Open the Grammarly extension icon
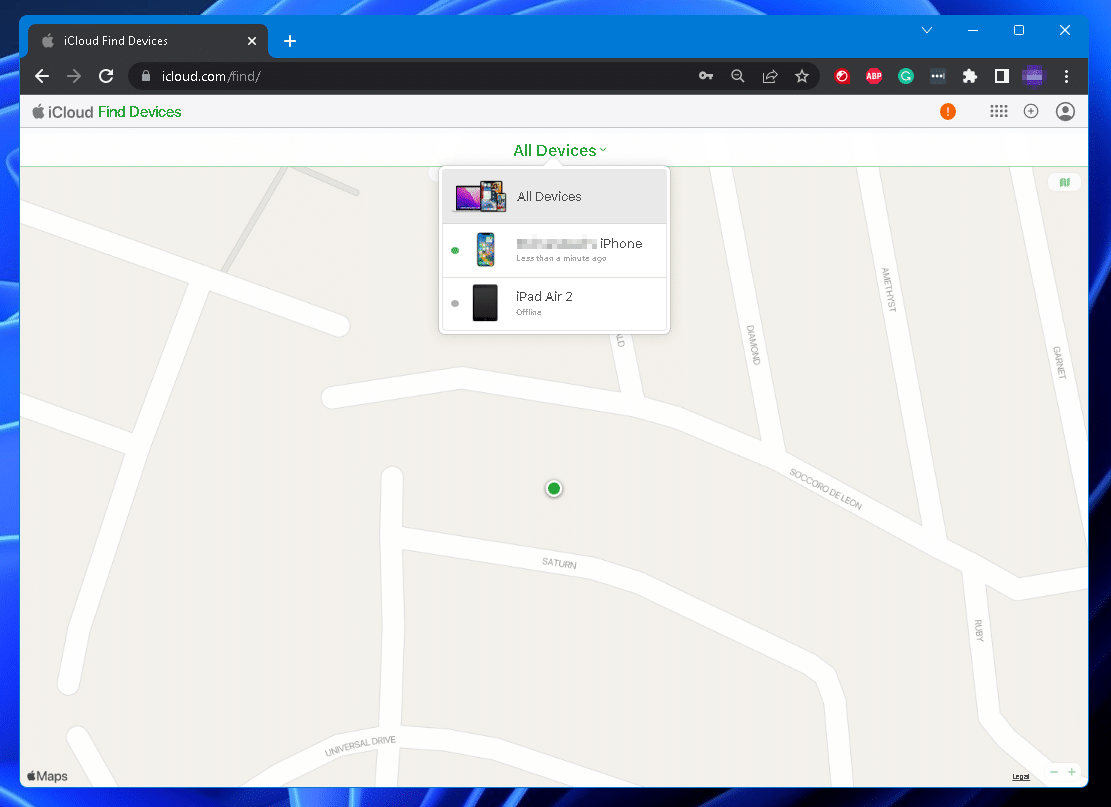This screenshot has width=1111, height=807. (906, 76)
